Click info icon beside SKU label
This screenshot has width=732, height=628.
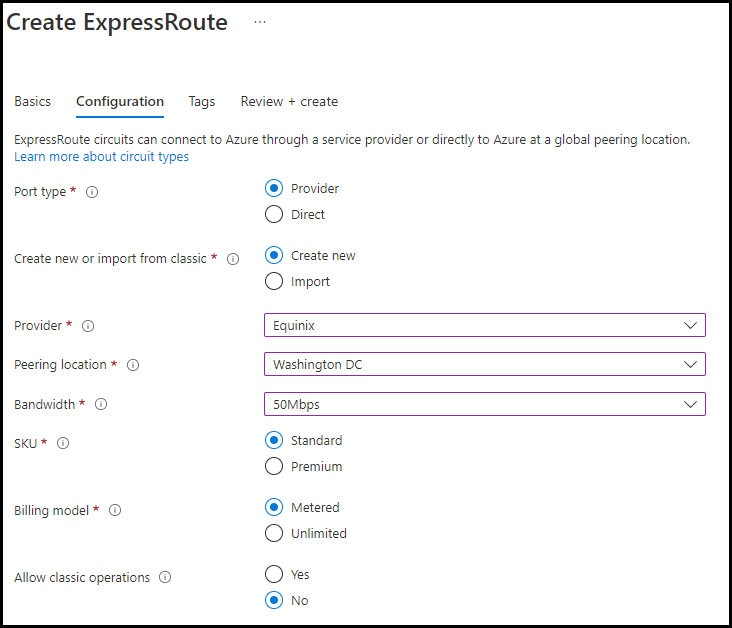(x=63, y=444)
